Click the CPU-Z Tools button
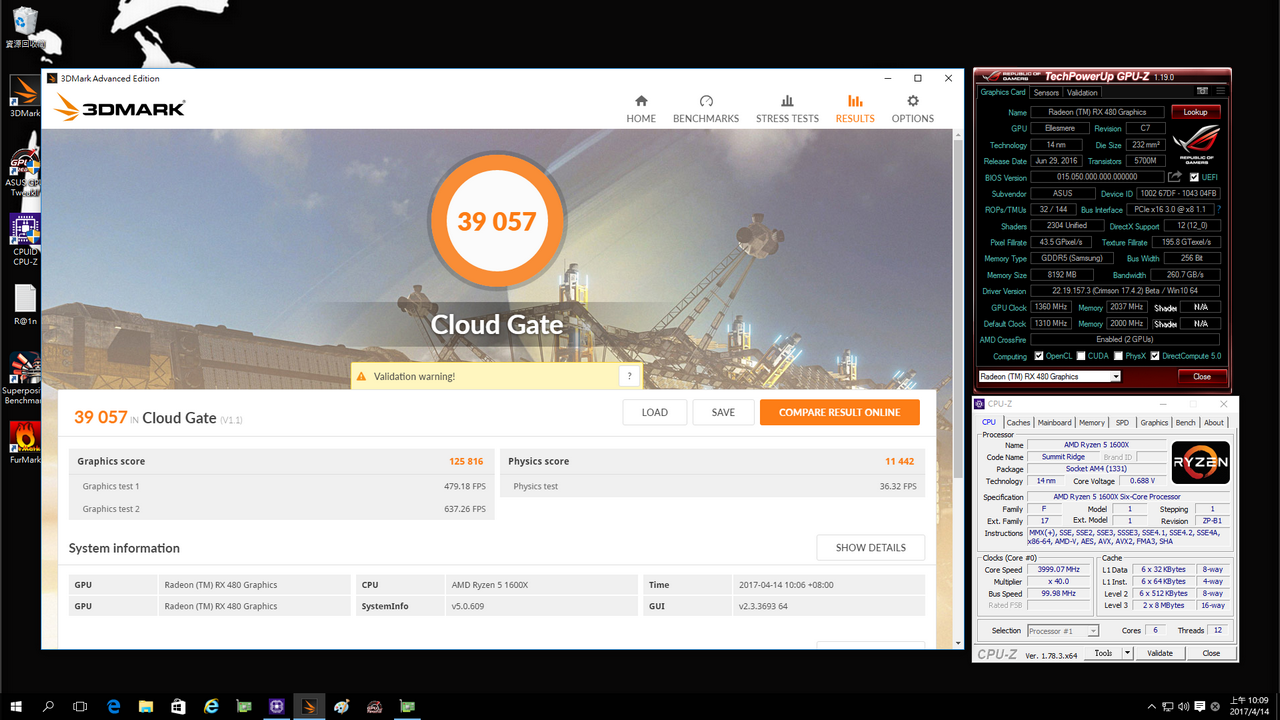Screen dimensions: 1280x720 click(x=1103, y=653)
